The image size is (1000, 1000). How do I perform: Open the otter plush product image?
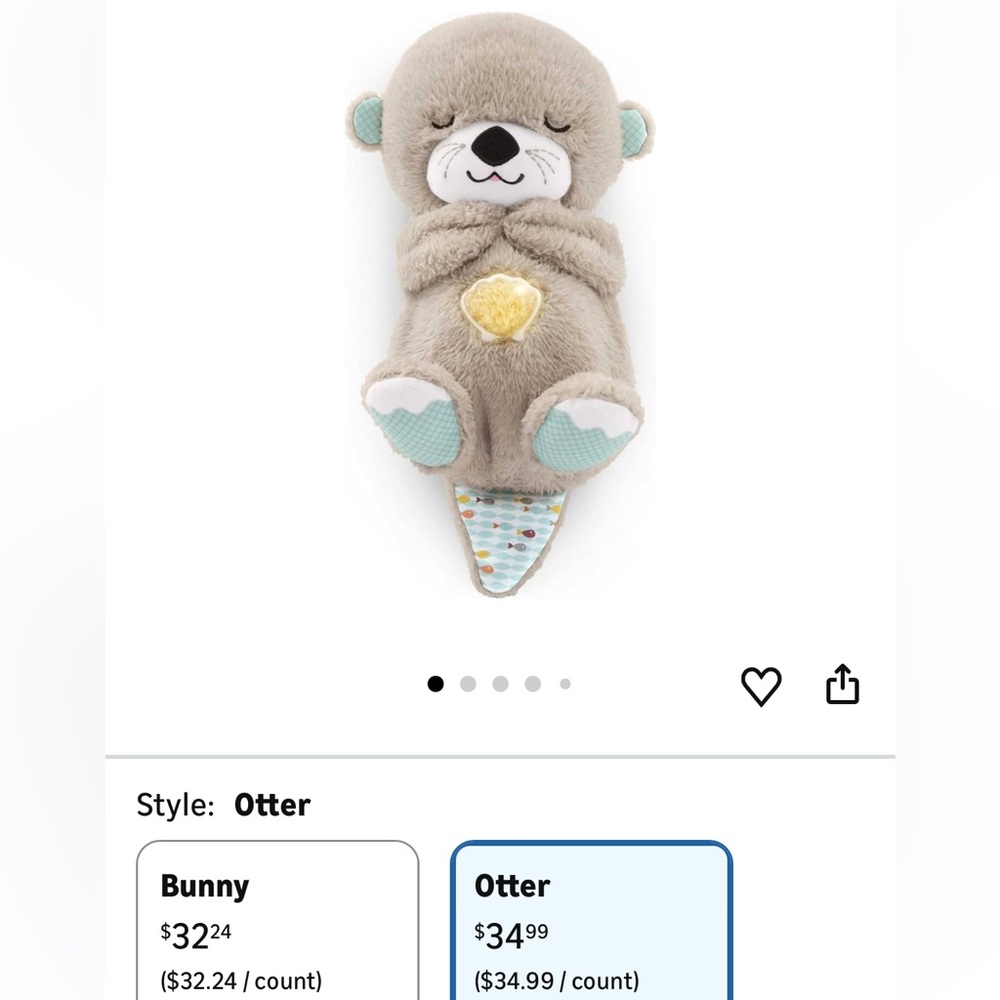[500, 304]
